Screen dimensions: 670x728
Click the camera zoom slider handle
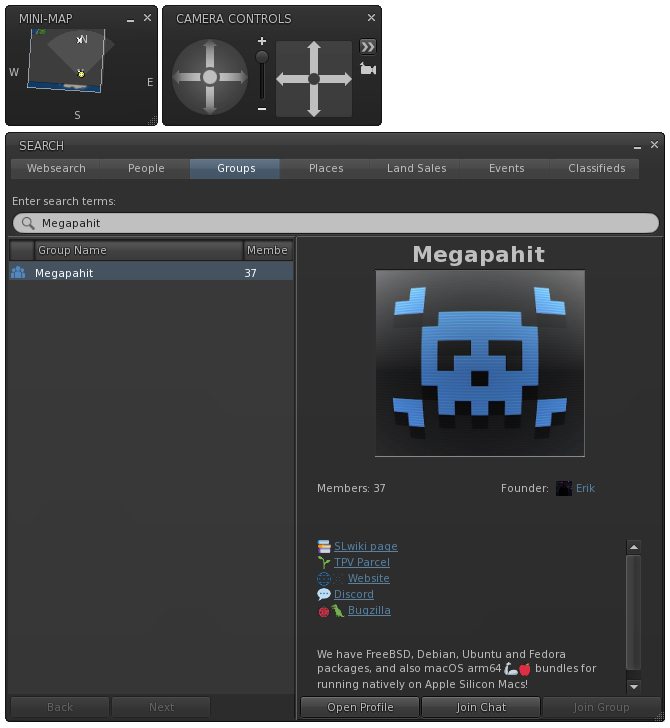[x=262, y=57]
